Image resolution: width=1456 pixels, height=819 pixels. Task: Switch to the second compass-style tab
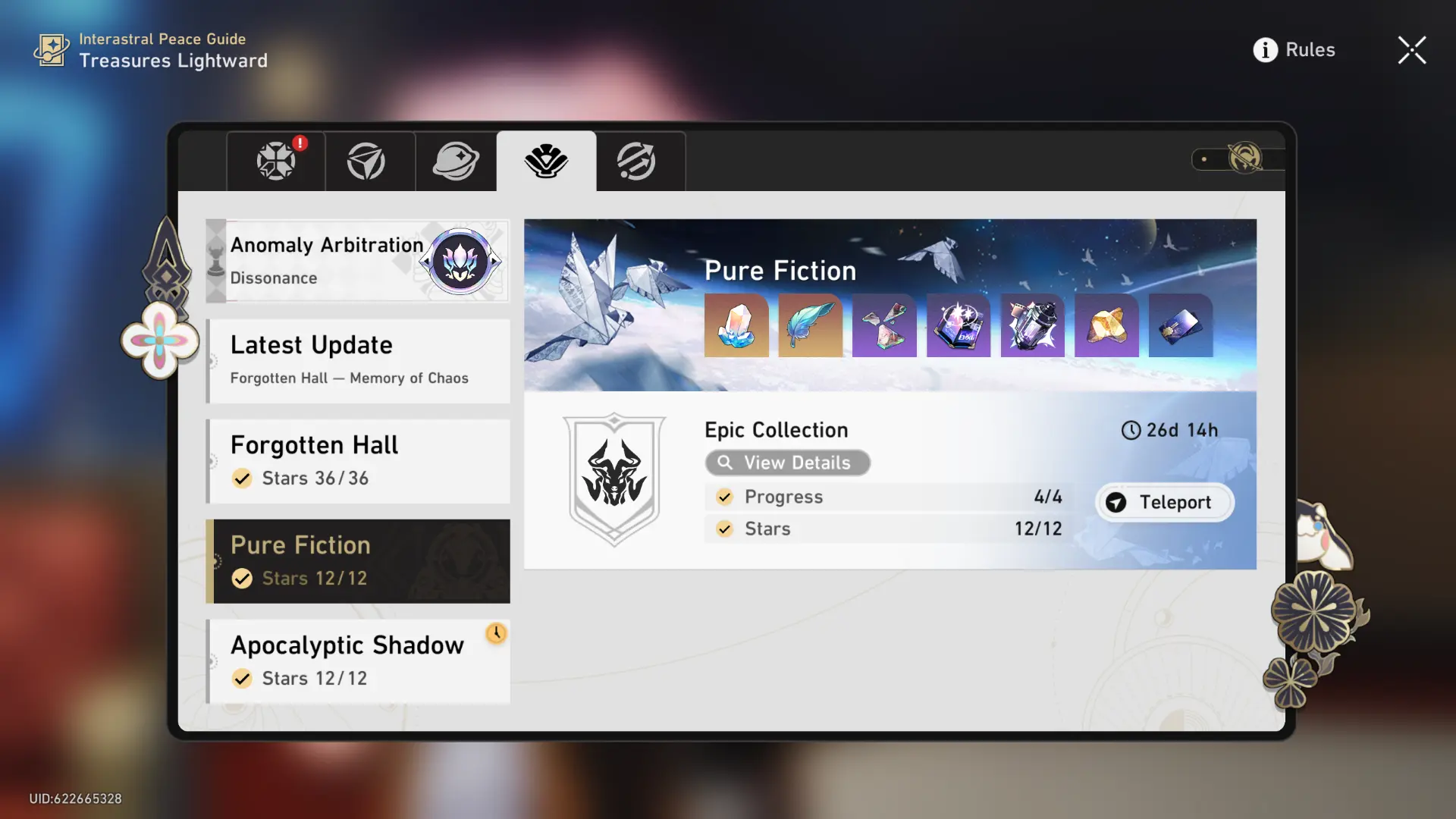coord(366,161)
